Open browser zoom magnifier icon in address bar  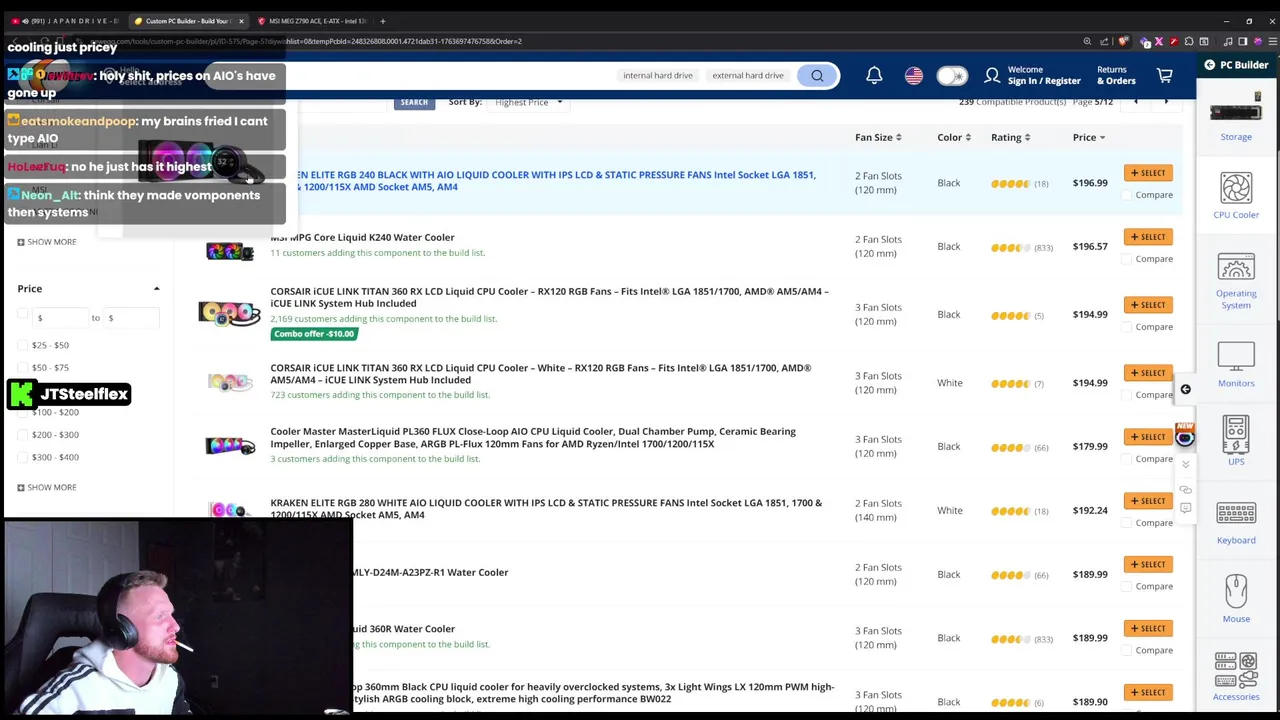1087,42
